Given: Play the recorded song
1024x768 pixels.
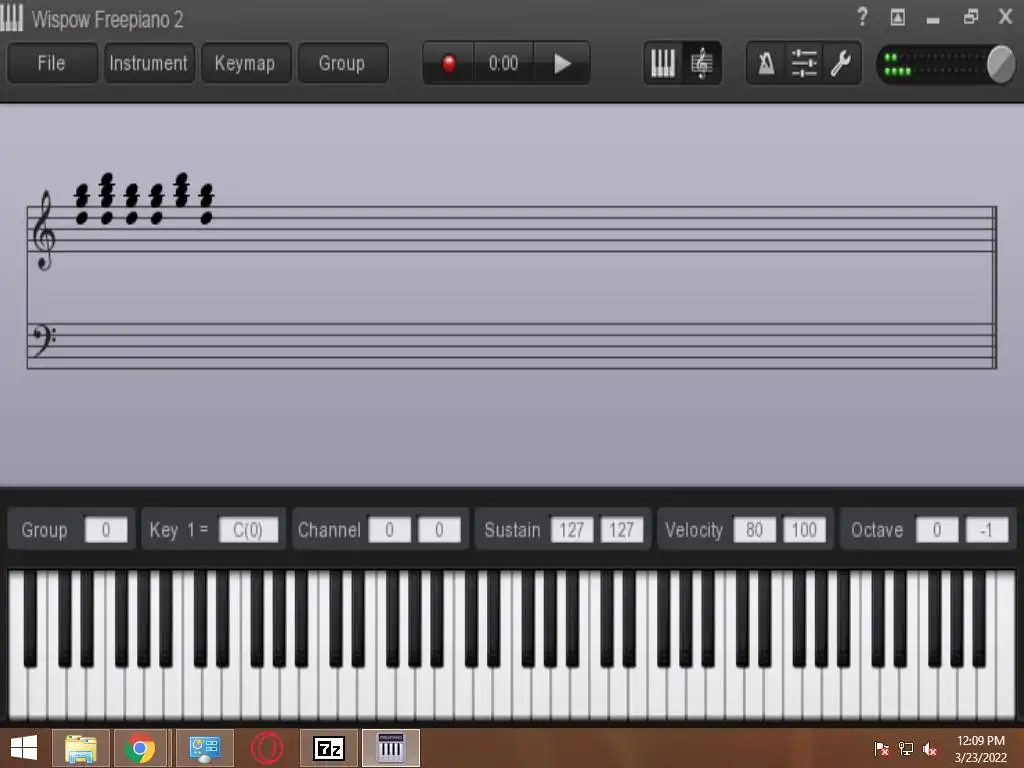Looking at the screenshot, I should [562, 63].
